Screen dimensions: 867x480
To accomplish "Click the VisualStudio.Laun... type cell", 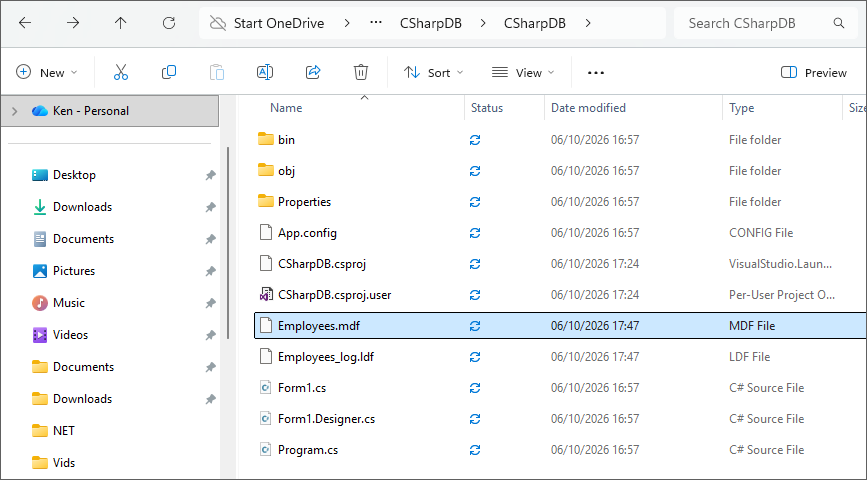I will click(x=780, y=264).
